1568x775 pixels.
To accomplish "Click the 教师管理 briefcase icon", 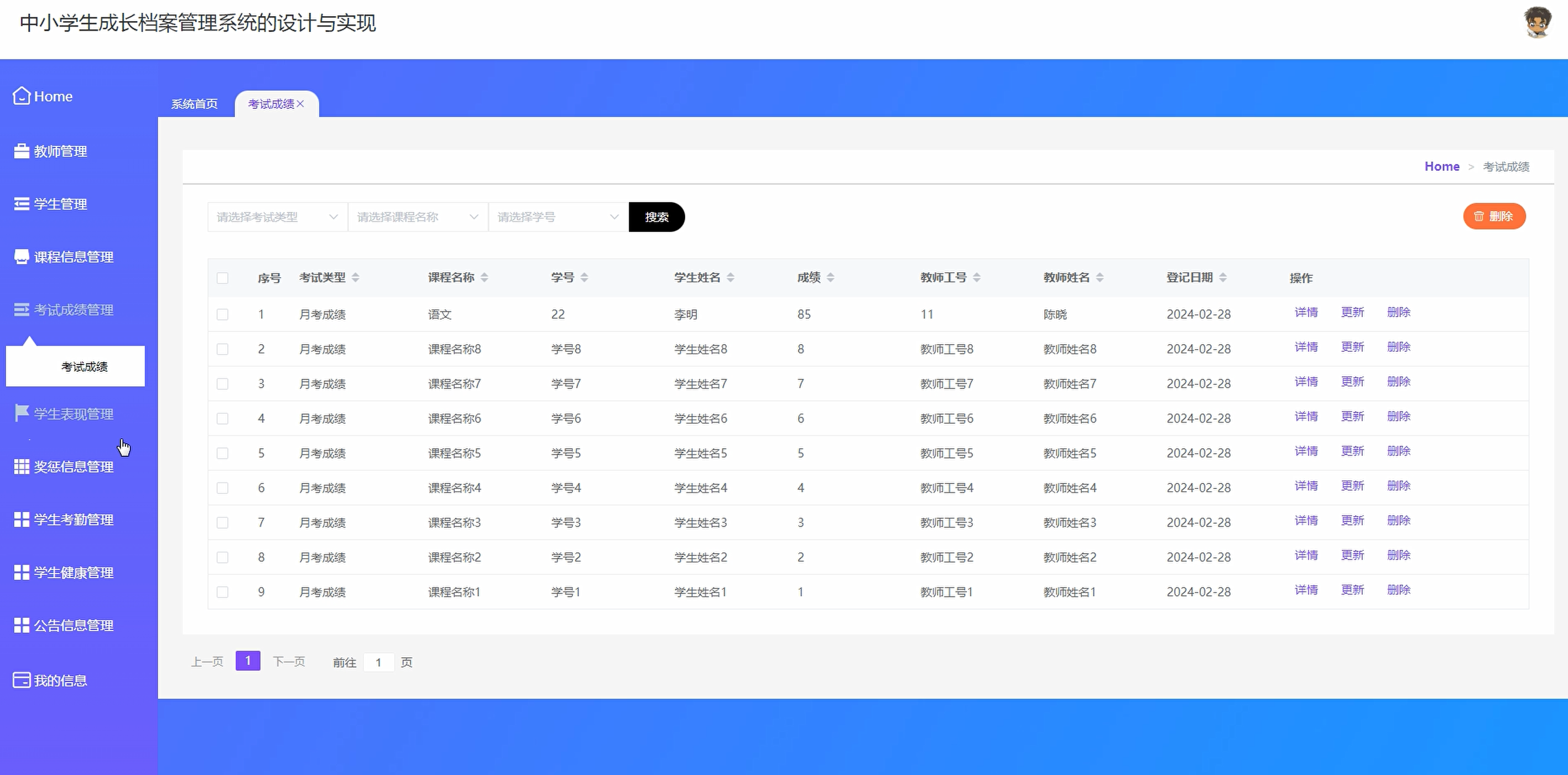I will 22,151.
